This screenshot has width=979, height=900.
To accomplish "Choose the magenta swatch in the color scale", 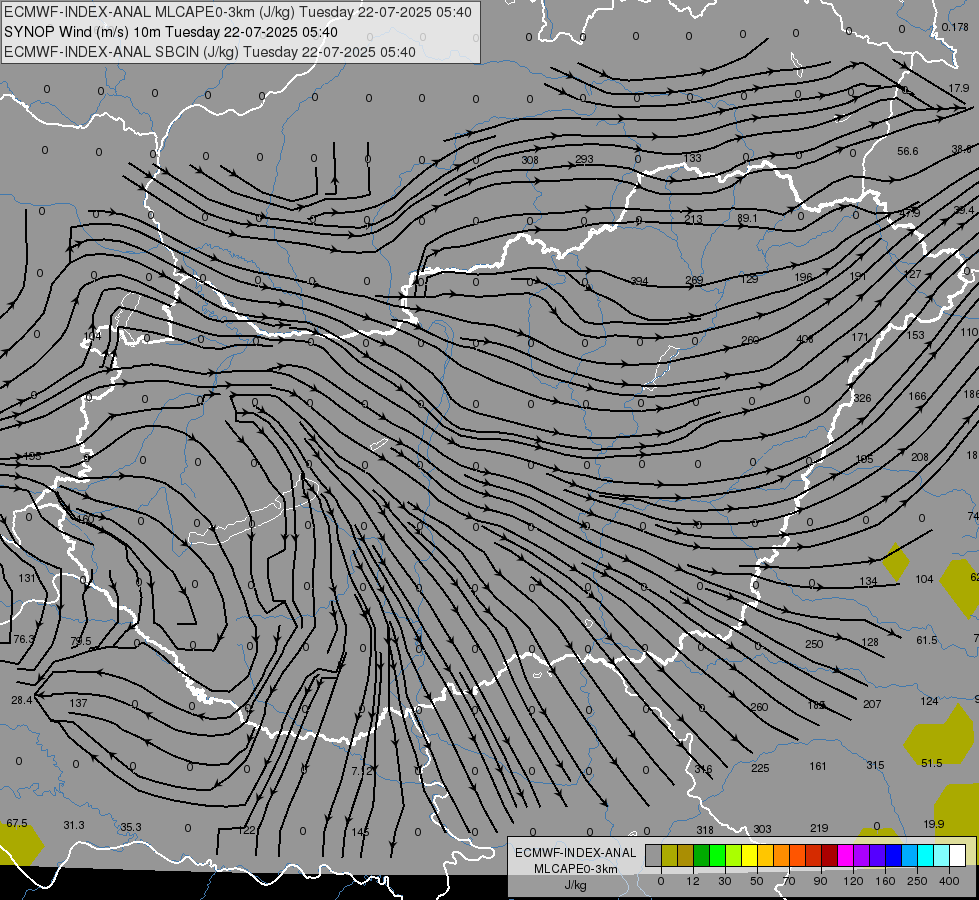I will point(845,855).
